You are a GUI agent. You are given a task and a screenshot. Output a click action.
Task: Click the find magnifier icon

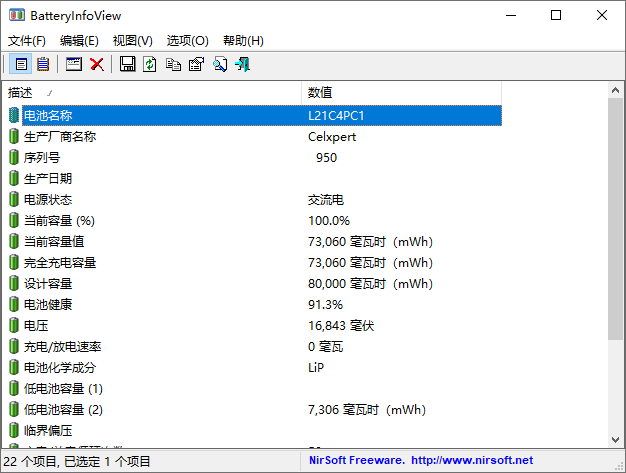pyautogui.click(x=219, y=64)
